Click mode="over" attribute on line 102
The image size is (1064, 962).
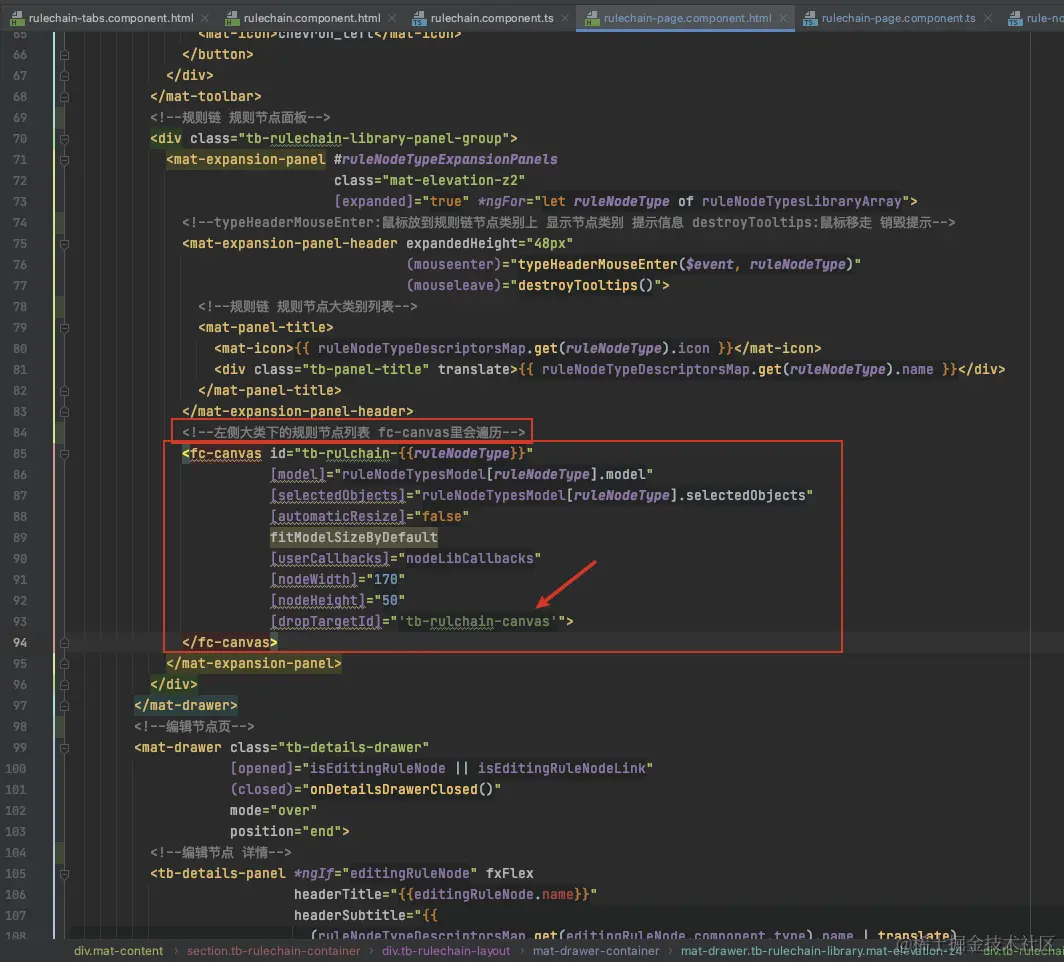click(273, 811)
